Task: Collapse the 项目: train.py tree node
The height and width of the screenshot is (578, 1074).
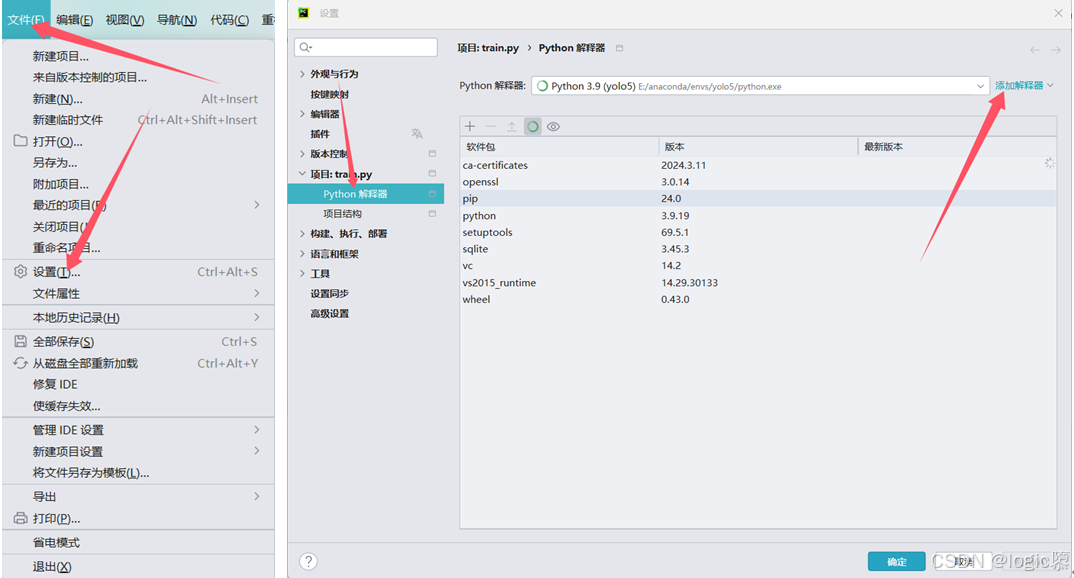Action: click(302, 174)
